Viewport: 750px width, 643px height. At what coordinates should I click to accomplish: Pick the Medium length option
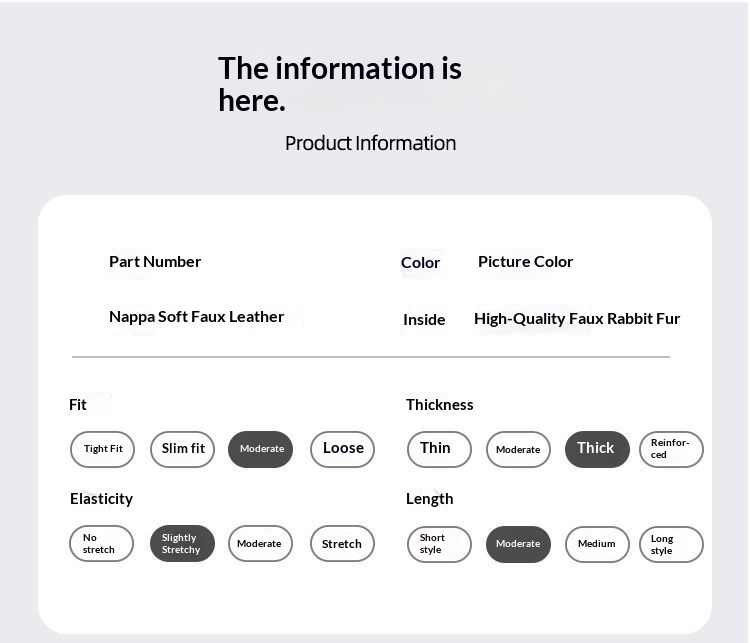(597, 544)
